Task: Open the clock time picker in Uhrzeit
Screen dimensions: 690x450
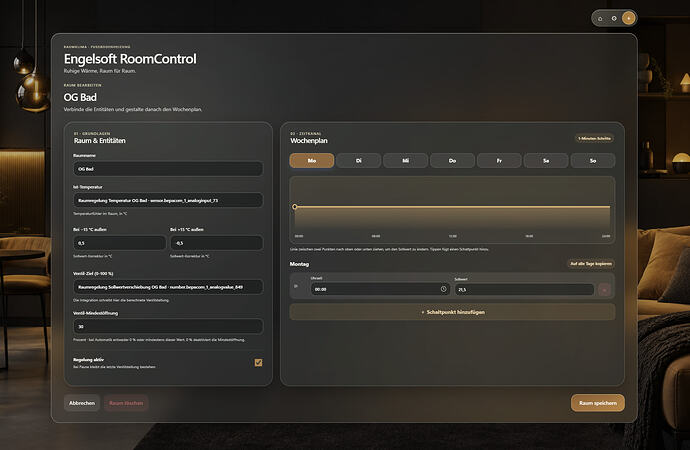Action: coord(444,289)
